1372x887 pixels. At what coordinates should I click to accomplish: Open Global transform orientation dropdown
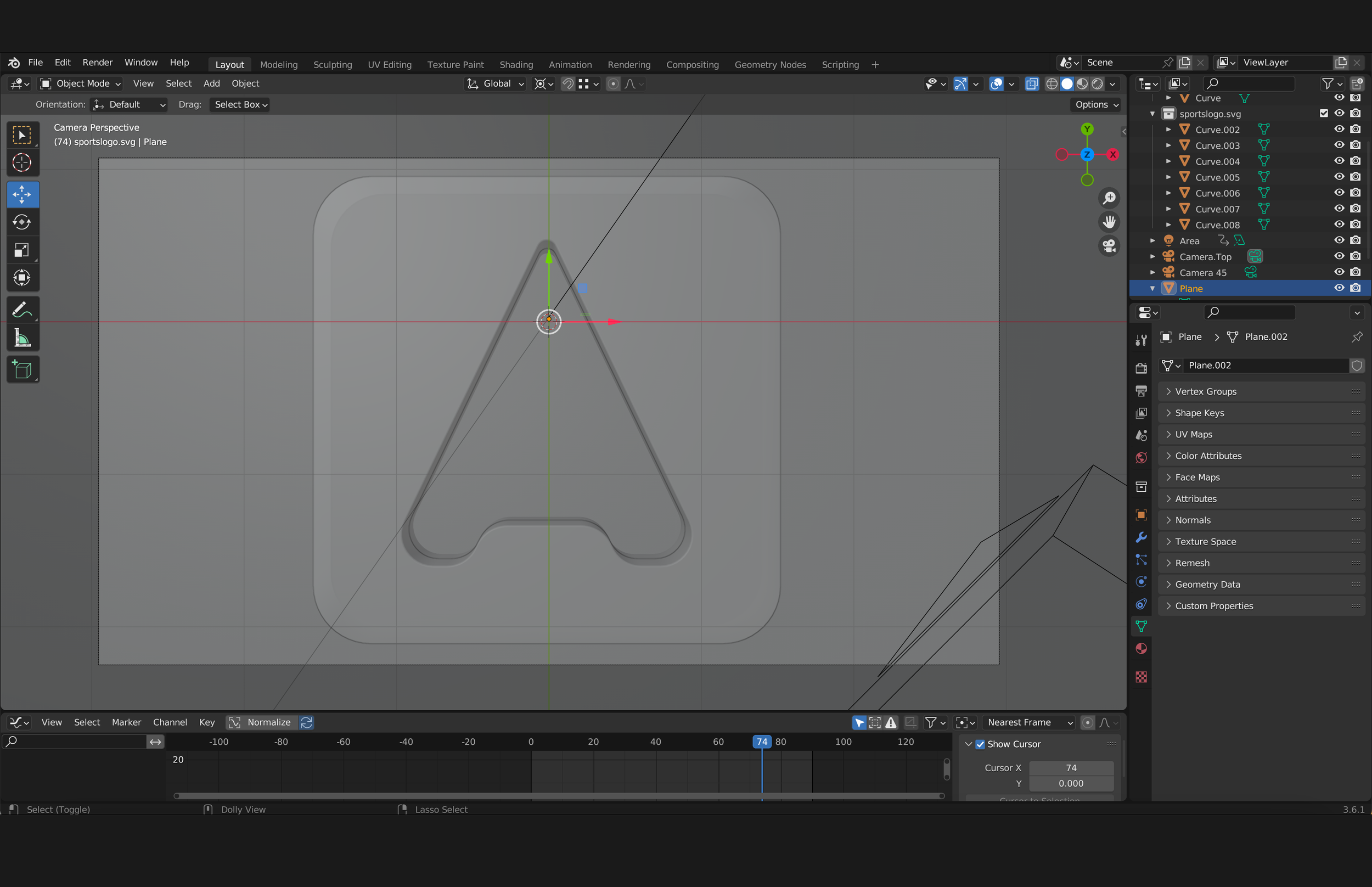[x=495, y=84]
